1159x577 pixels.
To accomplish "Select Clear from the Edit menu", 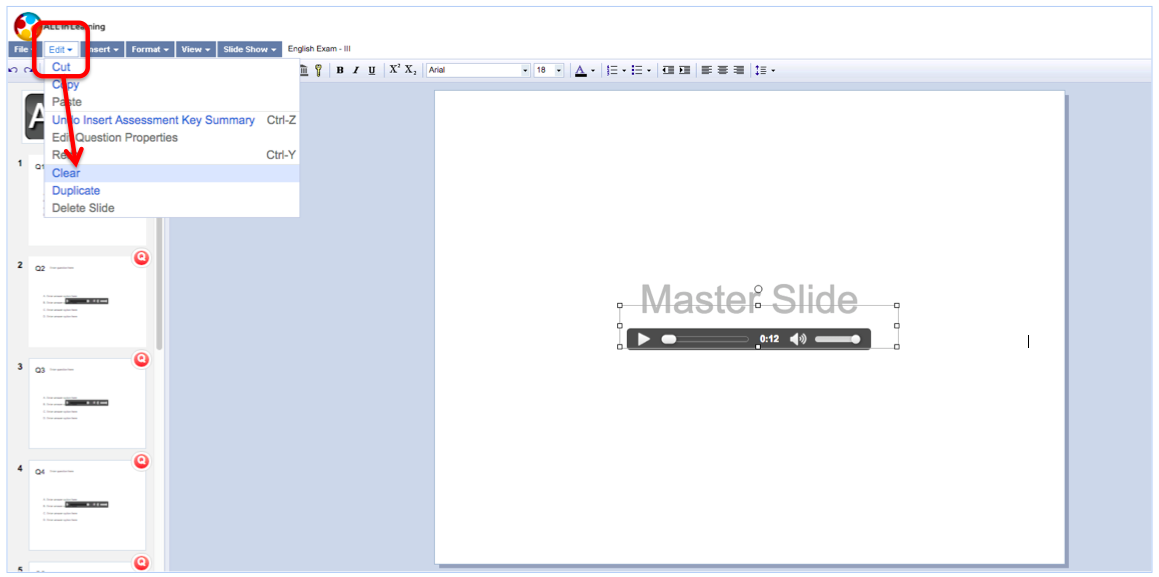I will [x=66, y=173].
